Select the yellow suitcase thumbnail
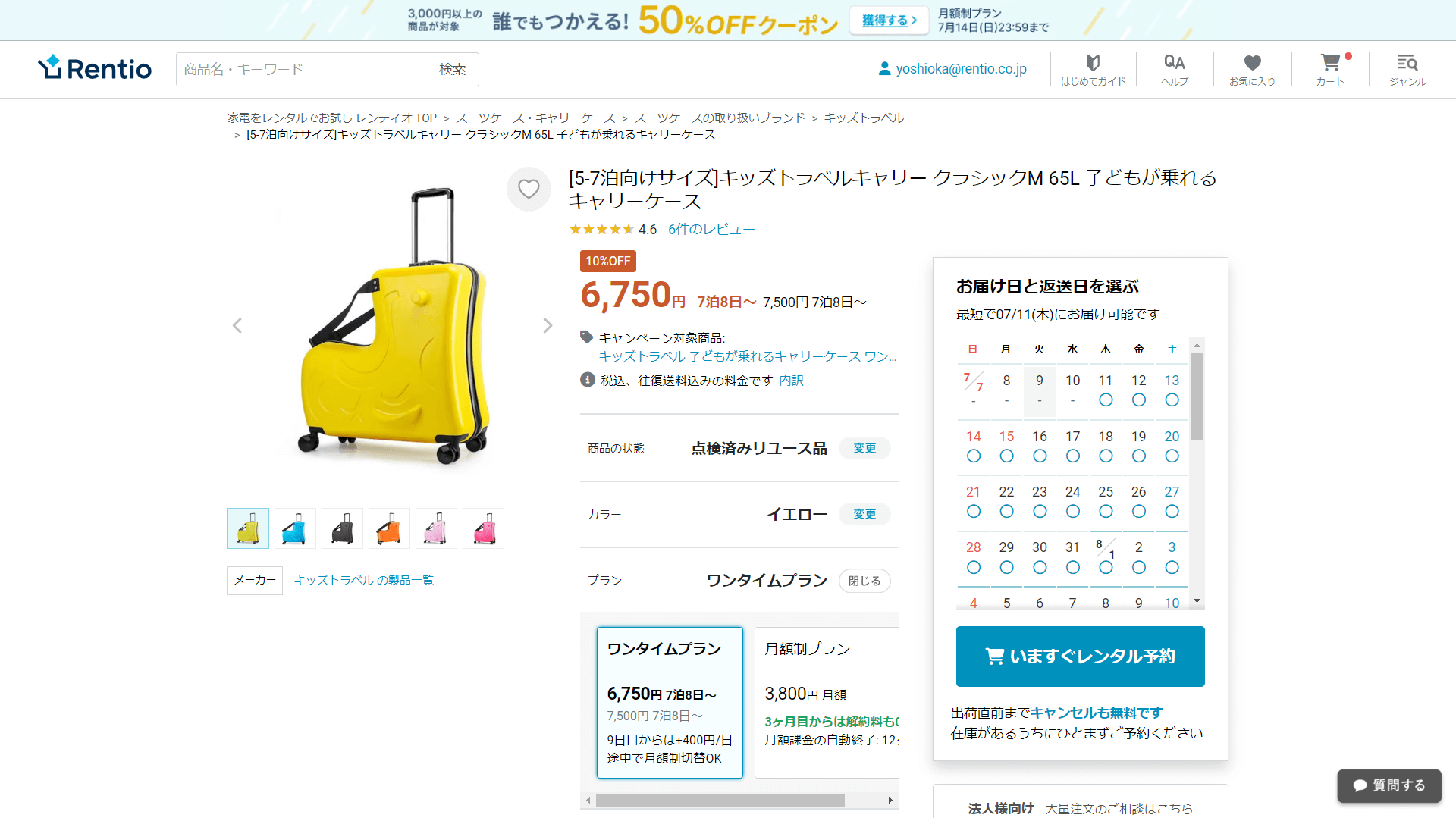The width and height of the screenshot is (1456, 818). (248, 528)
